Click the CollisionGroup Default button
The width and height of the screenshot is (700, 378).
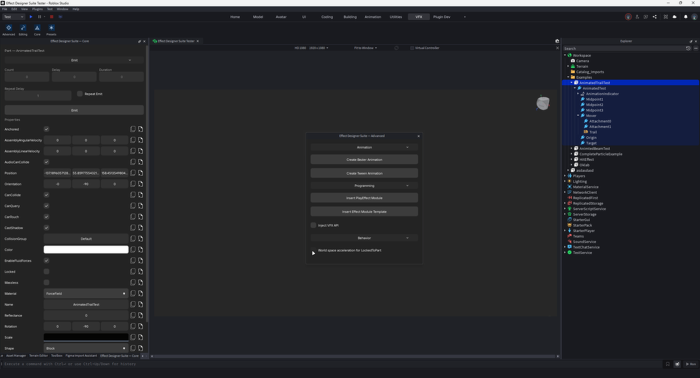(86, 239)
